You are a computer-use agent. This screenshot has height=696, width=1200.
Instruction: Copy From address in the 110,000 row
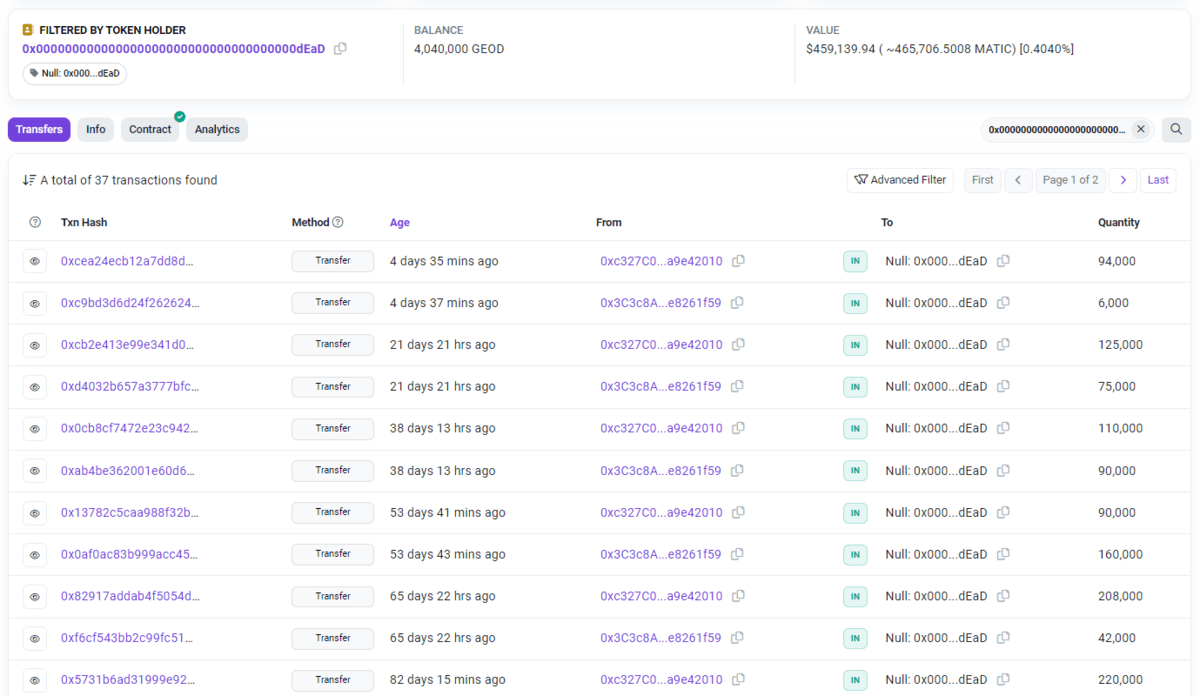[738, 429]
